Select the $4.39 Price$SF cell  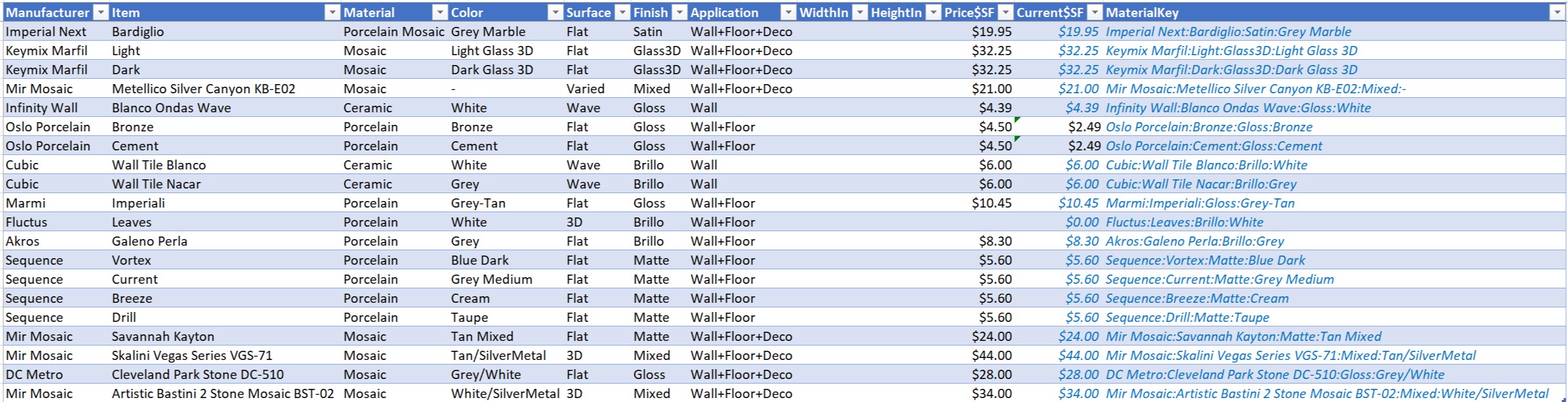[x=978, y=108]
